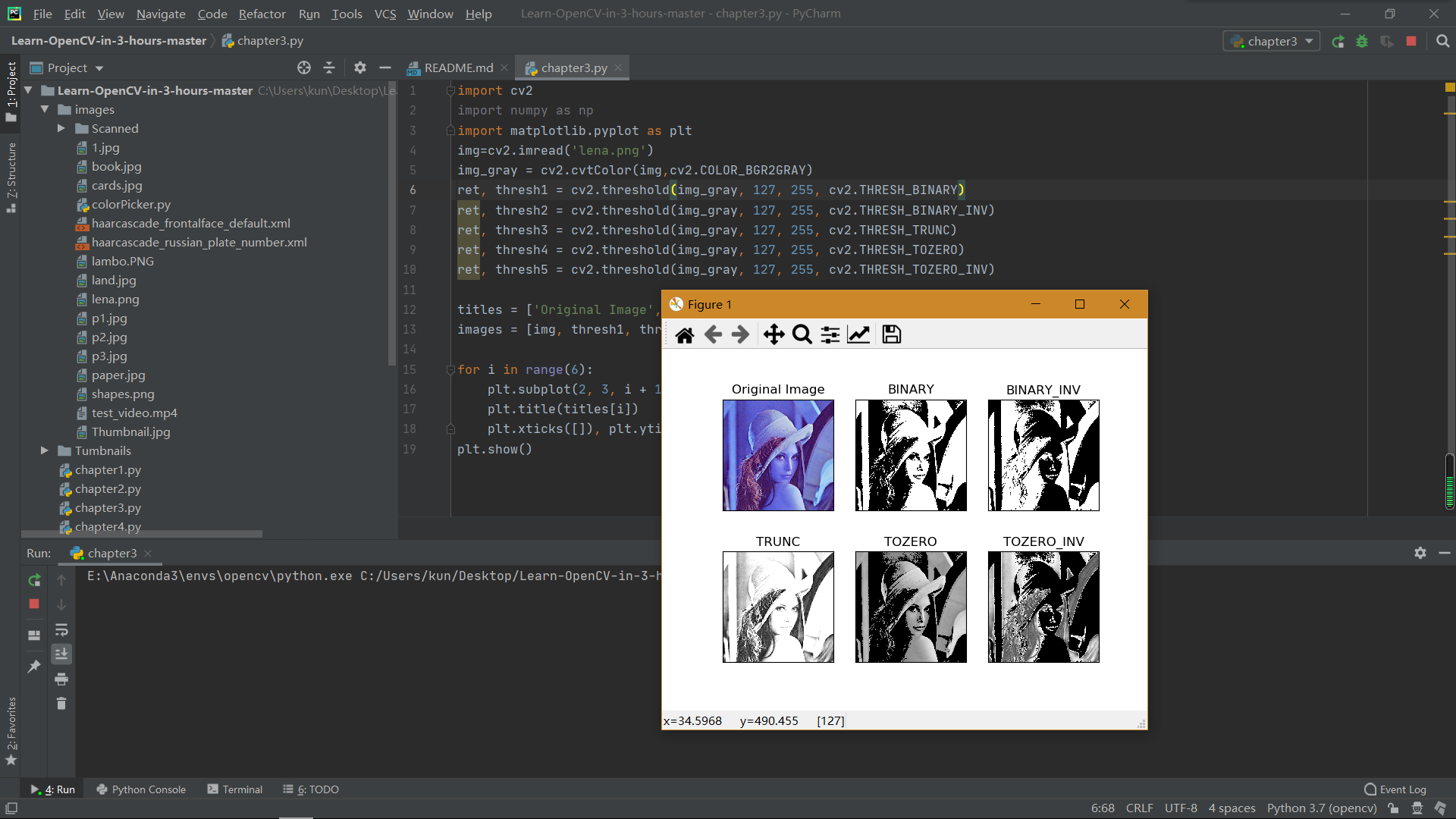Image resolution: width=1456 pixels, height=819 pixels.
Task: Click the red Stop icon in top toolbar
Action: pyautogui.click(x=1411, y=41)
